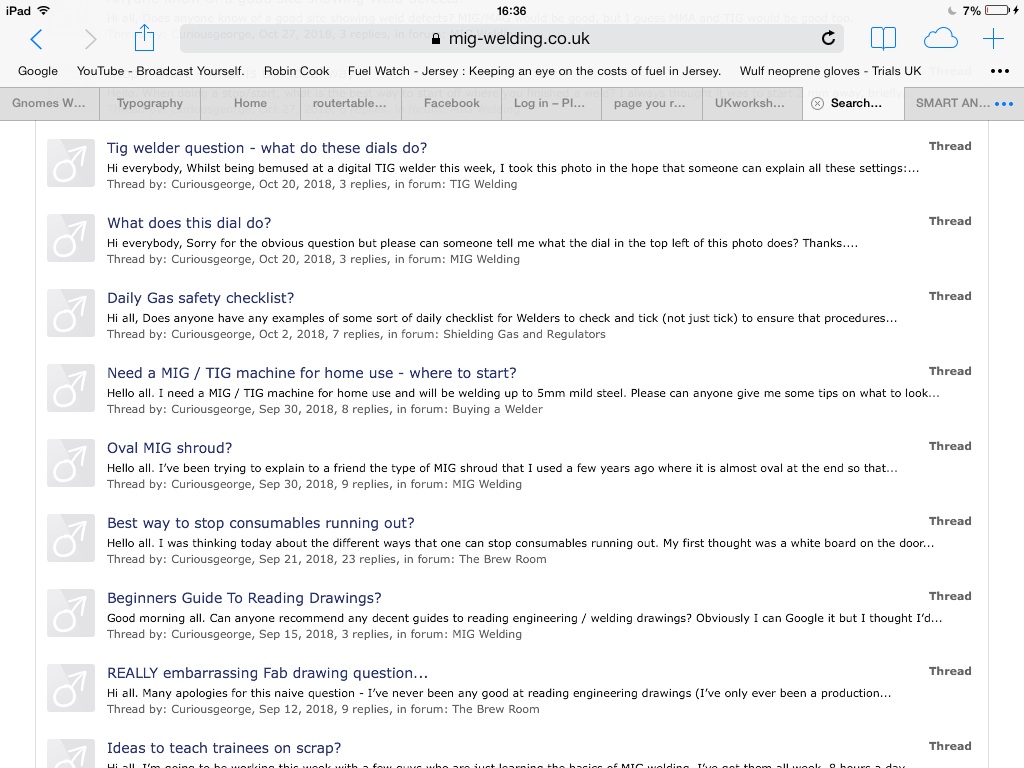Switch to Log in – Pl... tab

[551, 103]
